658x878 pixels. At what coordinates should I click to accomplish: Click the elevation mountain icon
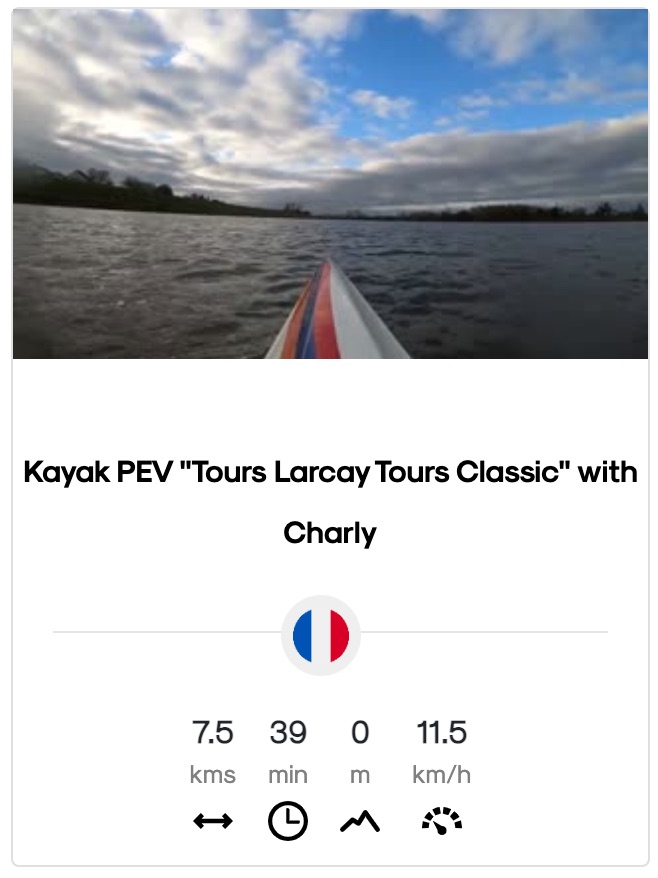(360, 821)
